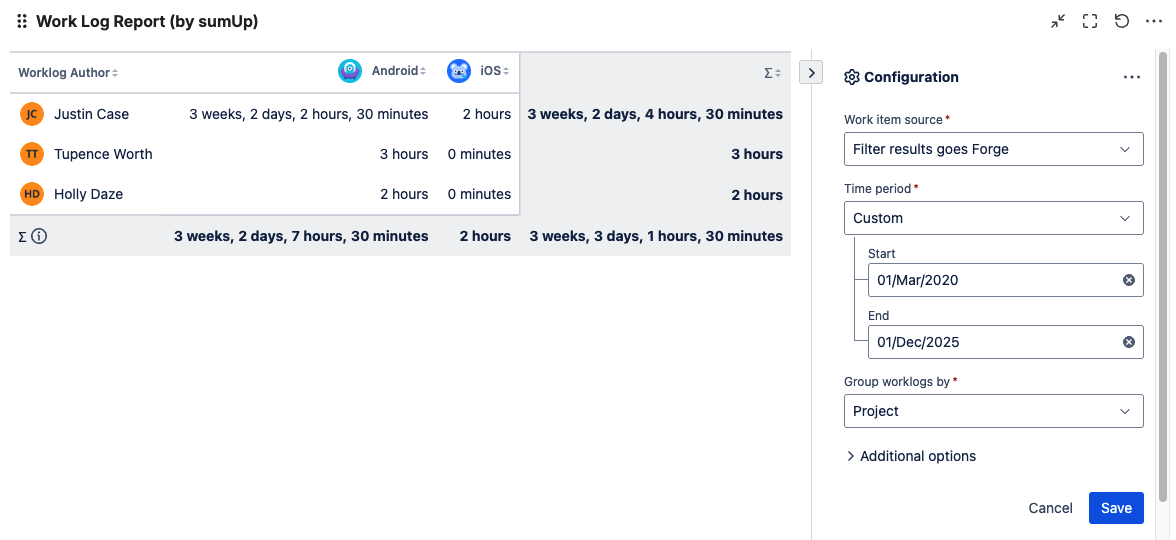Open the gadget's more actions menu
Viewport: 1176px width, 540px height.
(x=1154, y=21)
